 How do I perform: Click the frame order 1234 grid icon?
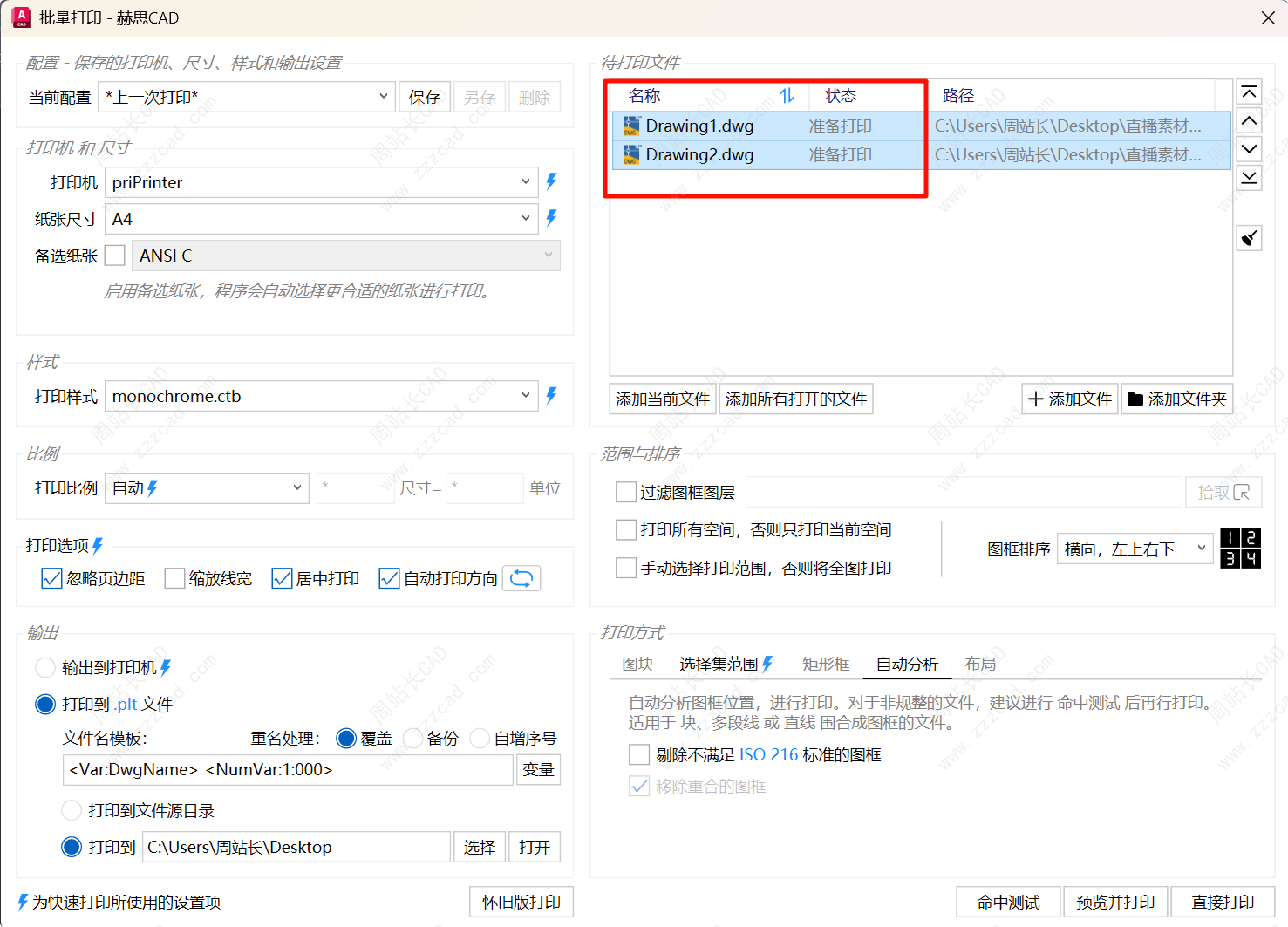(1239, 549)
